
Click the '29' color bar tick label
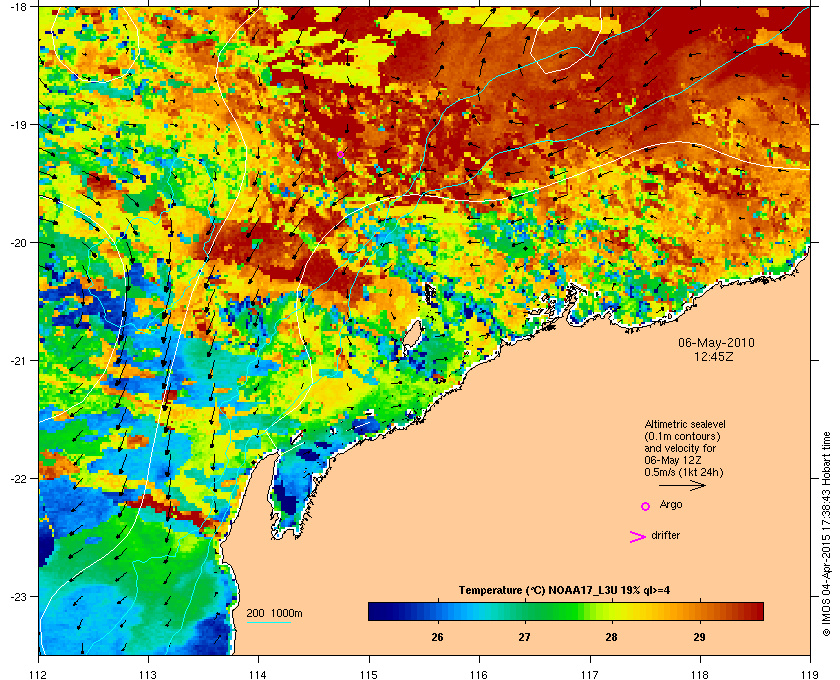[699, 637]
